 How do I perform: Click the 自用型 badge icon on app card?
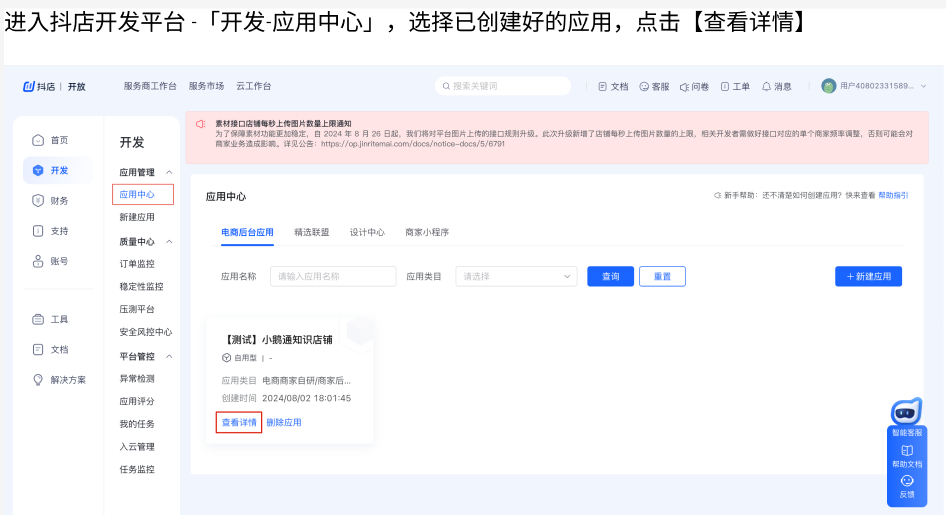226,358
